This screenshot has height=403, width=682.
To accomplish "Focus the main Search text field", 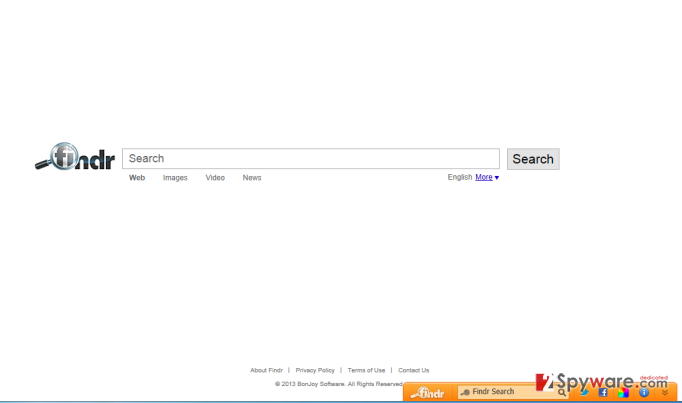I will point(311,159).
